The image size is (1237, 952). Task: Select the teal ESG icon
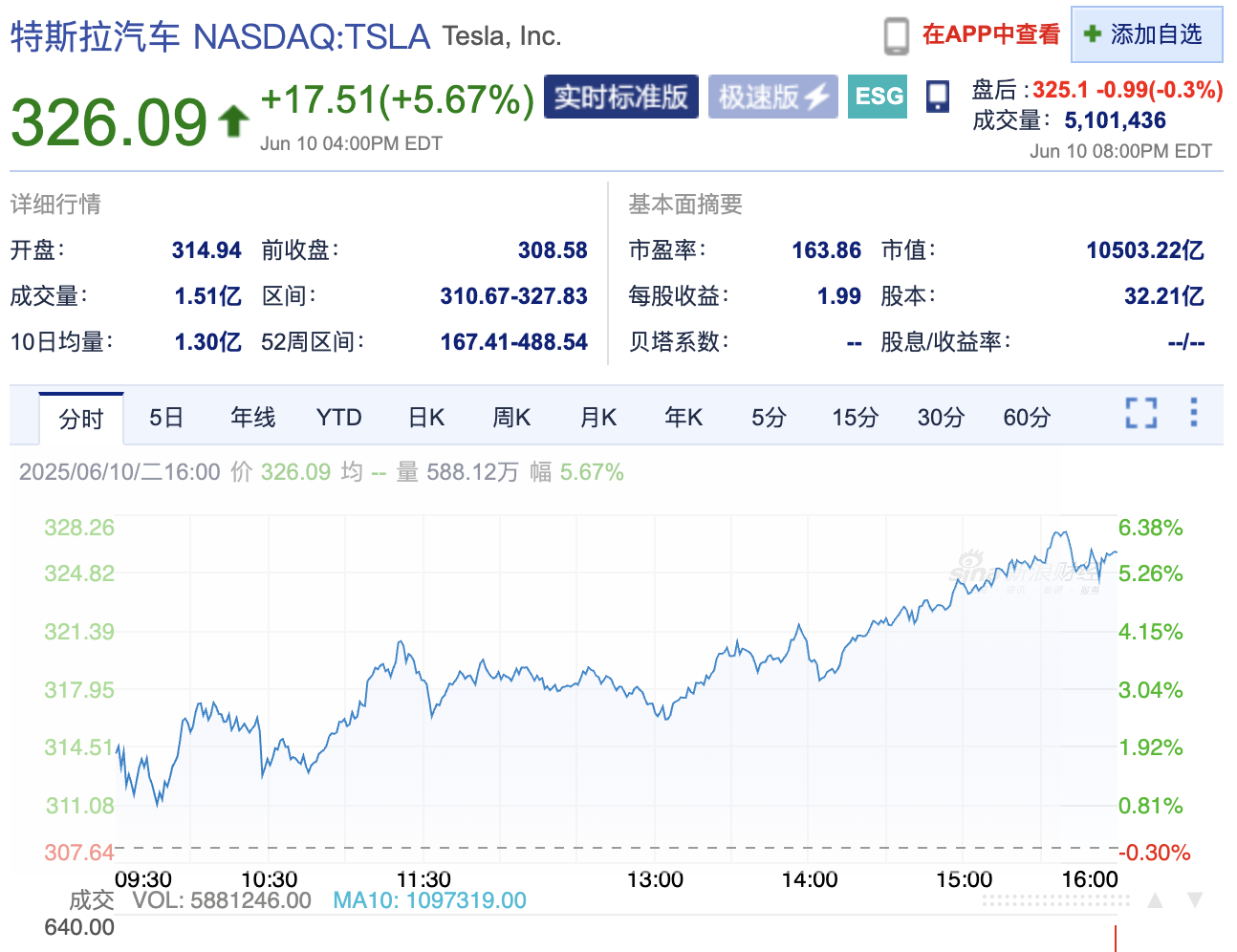(x=877, y=96)
